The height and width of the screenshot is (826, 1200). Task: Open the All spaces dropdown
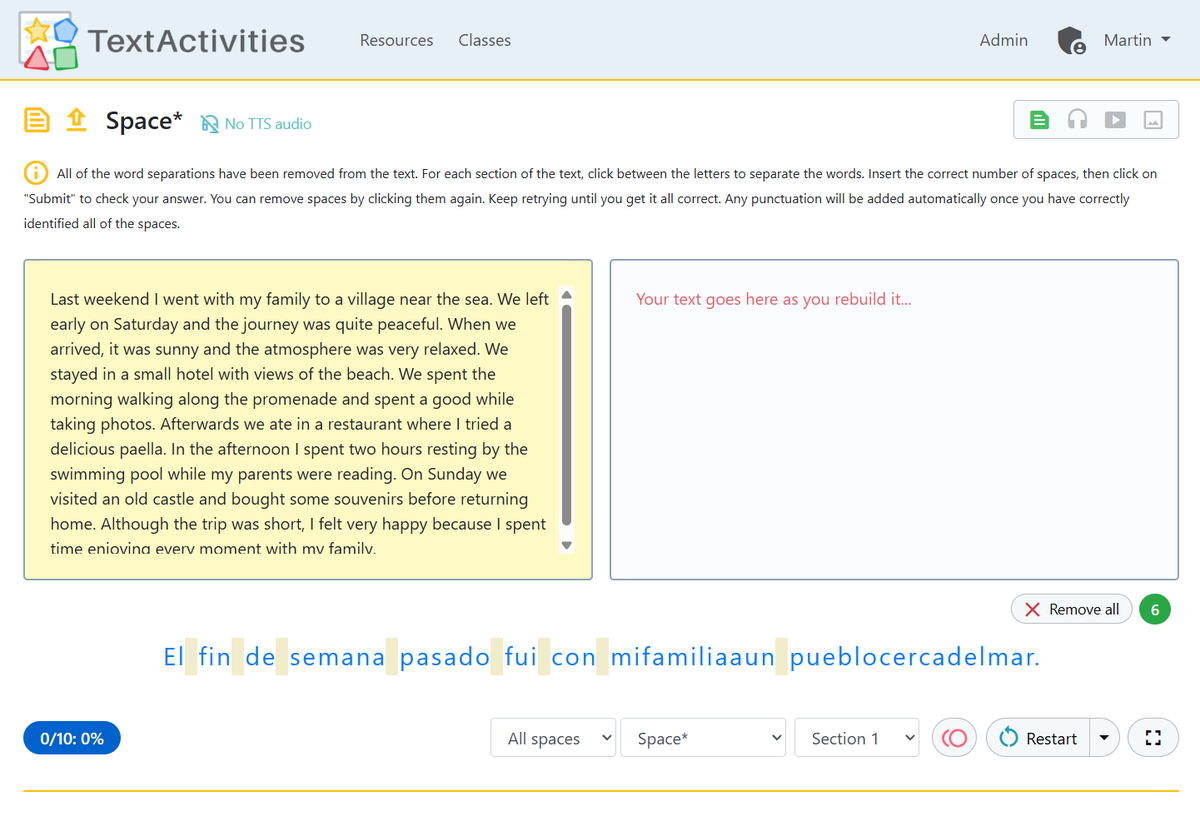(x=553, y=738)
